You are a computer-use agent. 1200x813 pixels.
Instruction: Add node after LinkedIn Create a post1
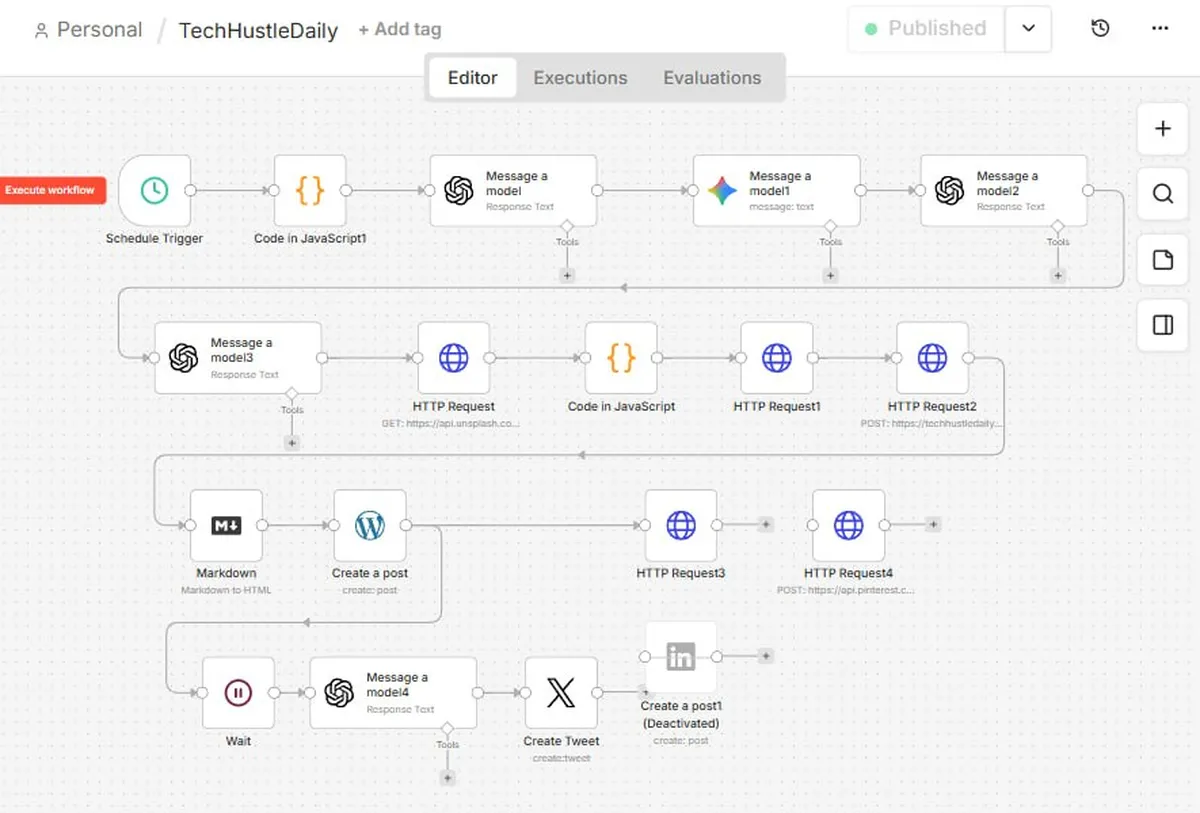click(x=765, y=656)
